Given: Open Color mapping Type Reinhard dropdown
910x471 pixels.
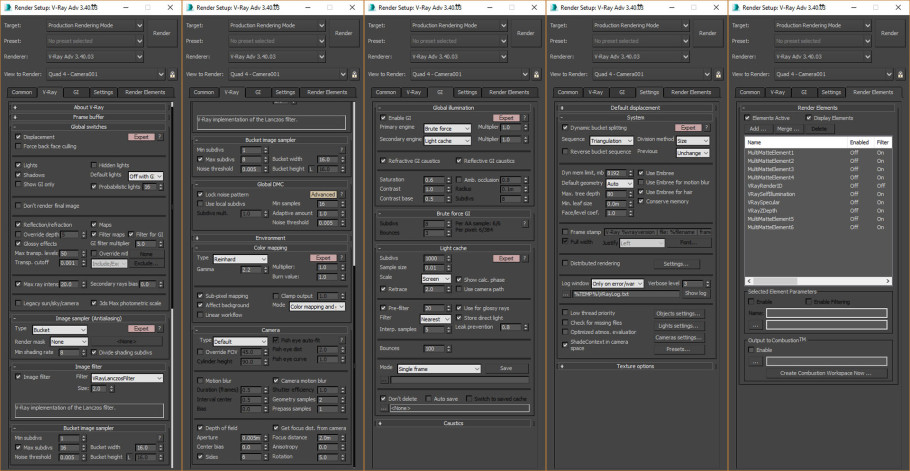Looking at the screenshot, I should (x=240, y=259).
